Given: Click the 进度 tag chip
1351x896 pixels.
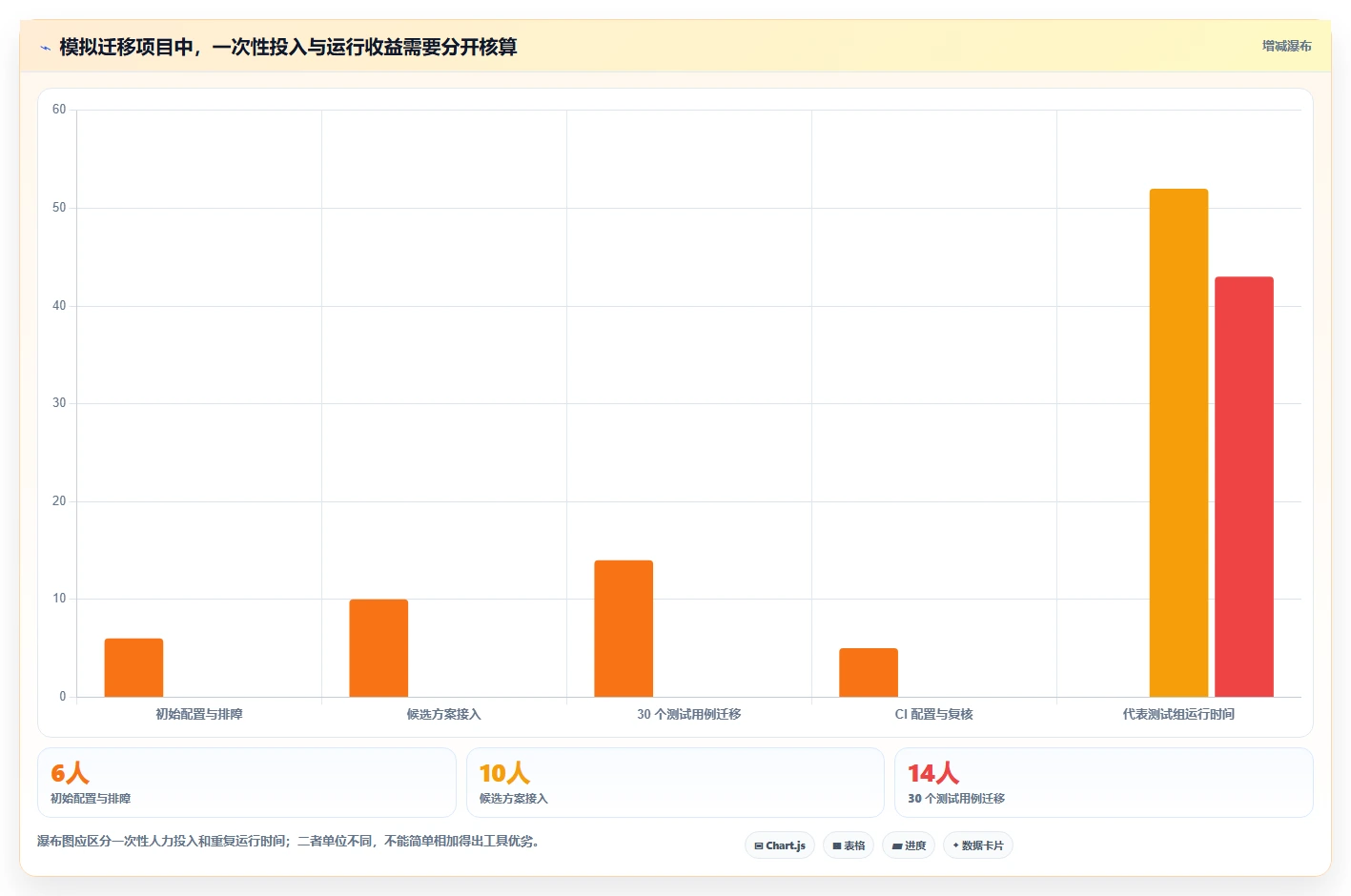Looking at the screenshot, I should tap(909, 845).
